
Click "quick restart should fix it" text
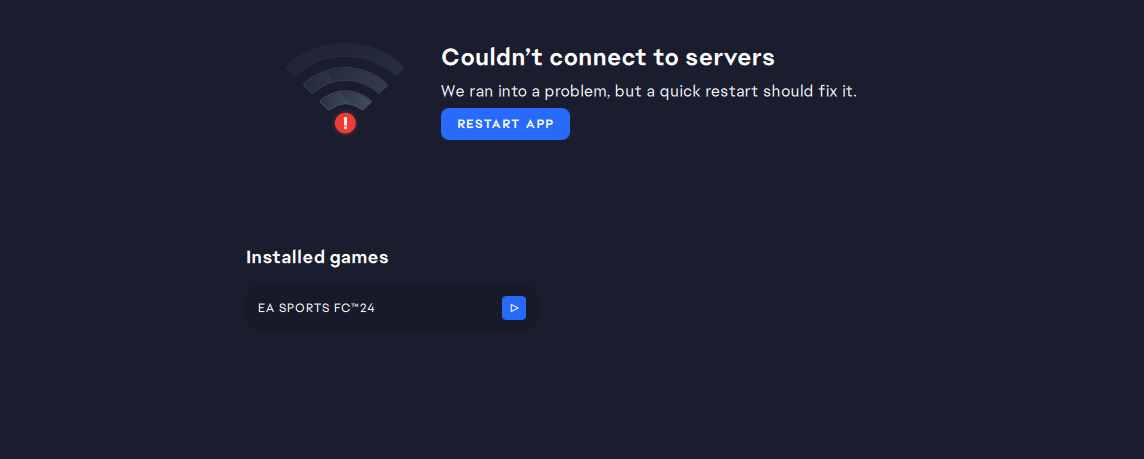coord(758,91)
